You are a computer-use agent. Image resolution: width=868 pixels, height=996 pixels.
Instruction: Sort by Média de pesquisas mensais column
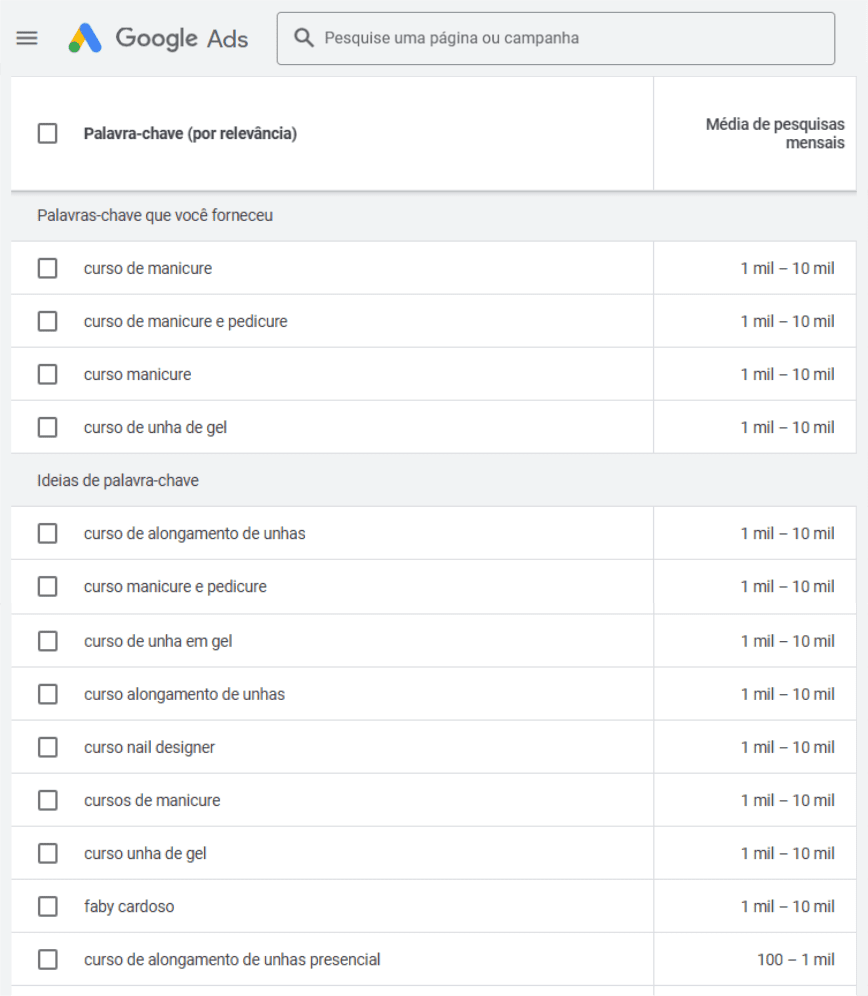775,133
